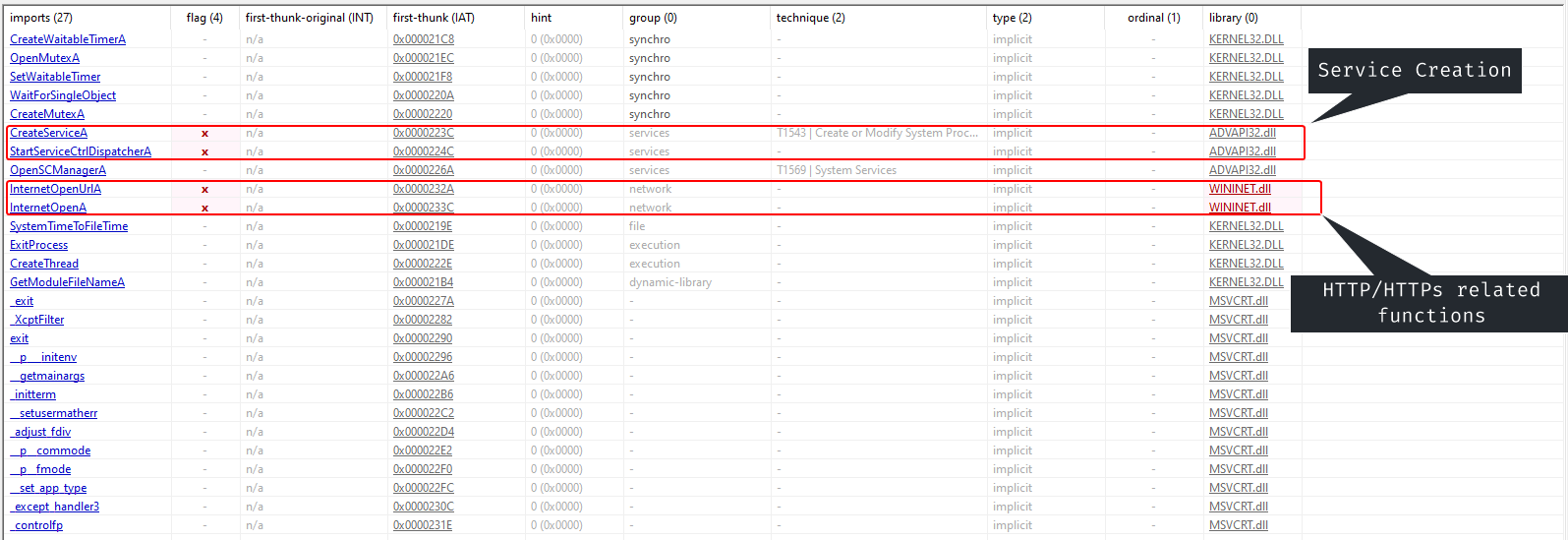1568x540 pixels.
Task: Sort by the flag (4) column header
Action: tap(204, 18)
